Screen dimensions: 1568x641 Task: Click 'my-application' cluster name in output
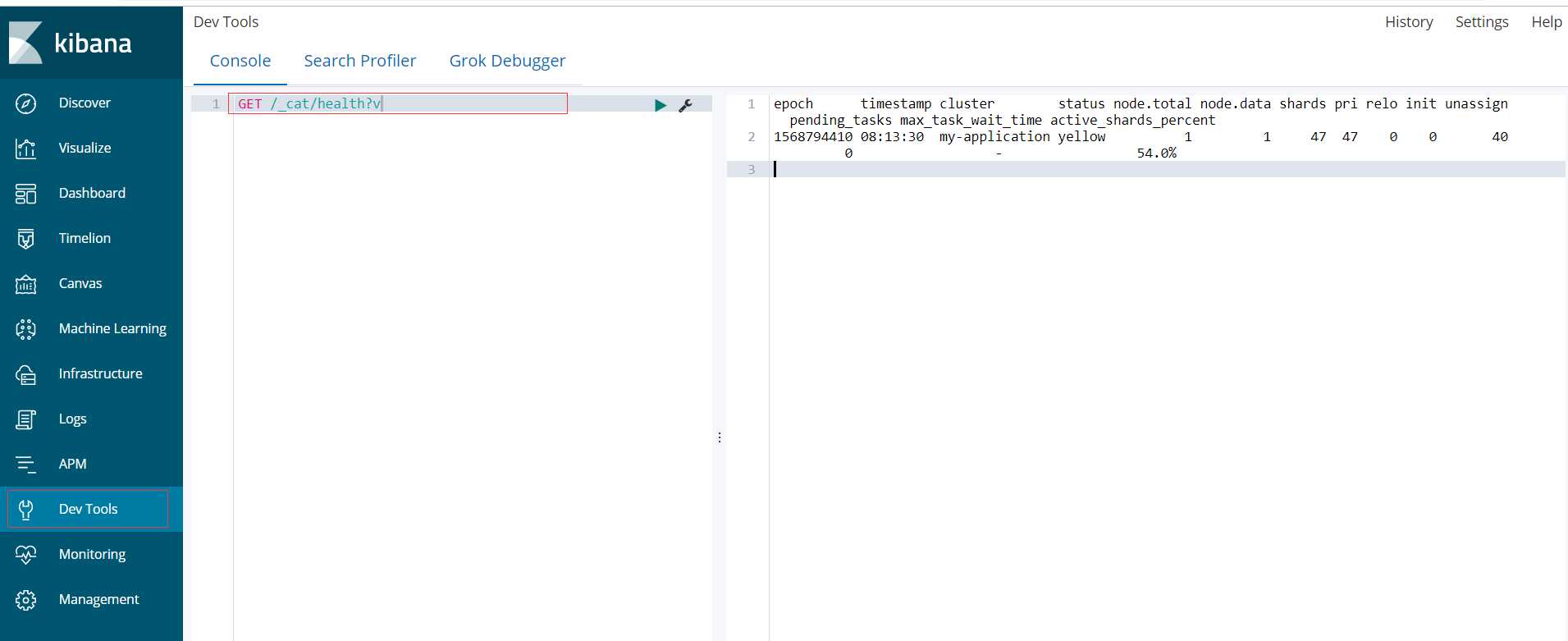point(994,137)
